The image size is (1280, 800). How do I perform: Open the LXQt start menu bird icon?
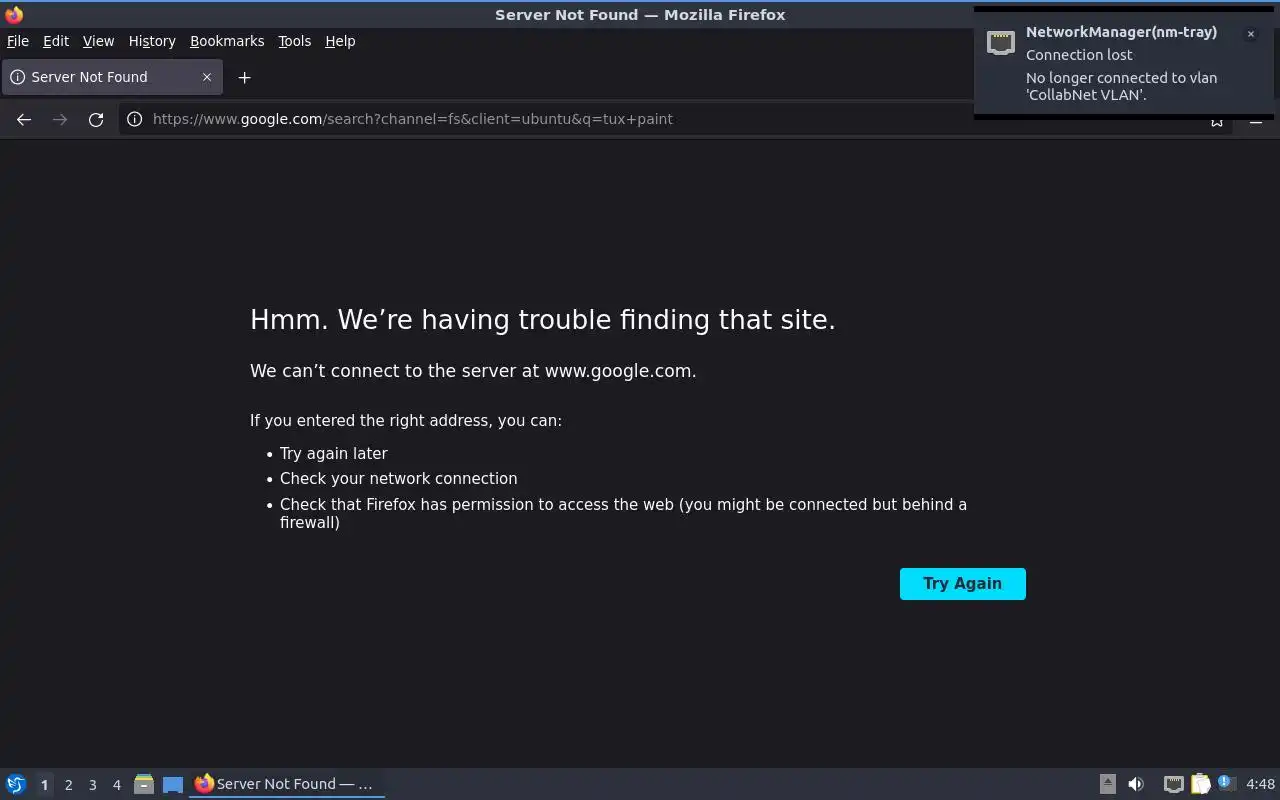(16, 784)
